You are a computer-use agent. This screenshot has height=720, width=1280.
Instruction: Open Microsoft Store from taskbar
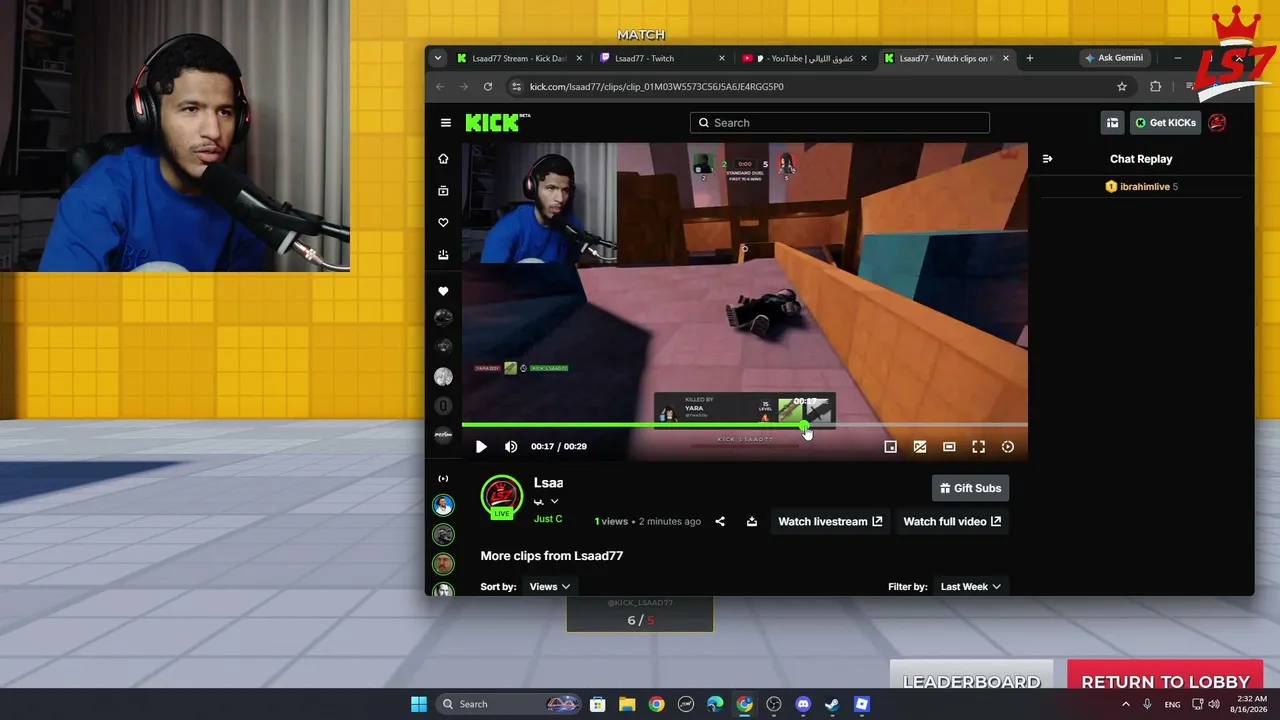[x=598, y=704]
